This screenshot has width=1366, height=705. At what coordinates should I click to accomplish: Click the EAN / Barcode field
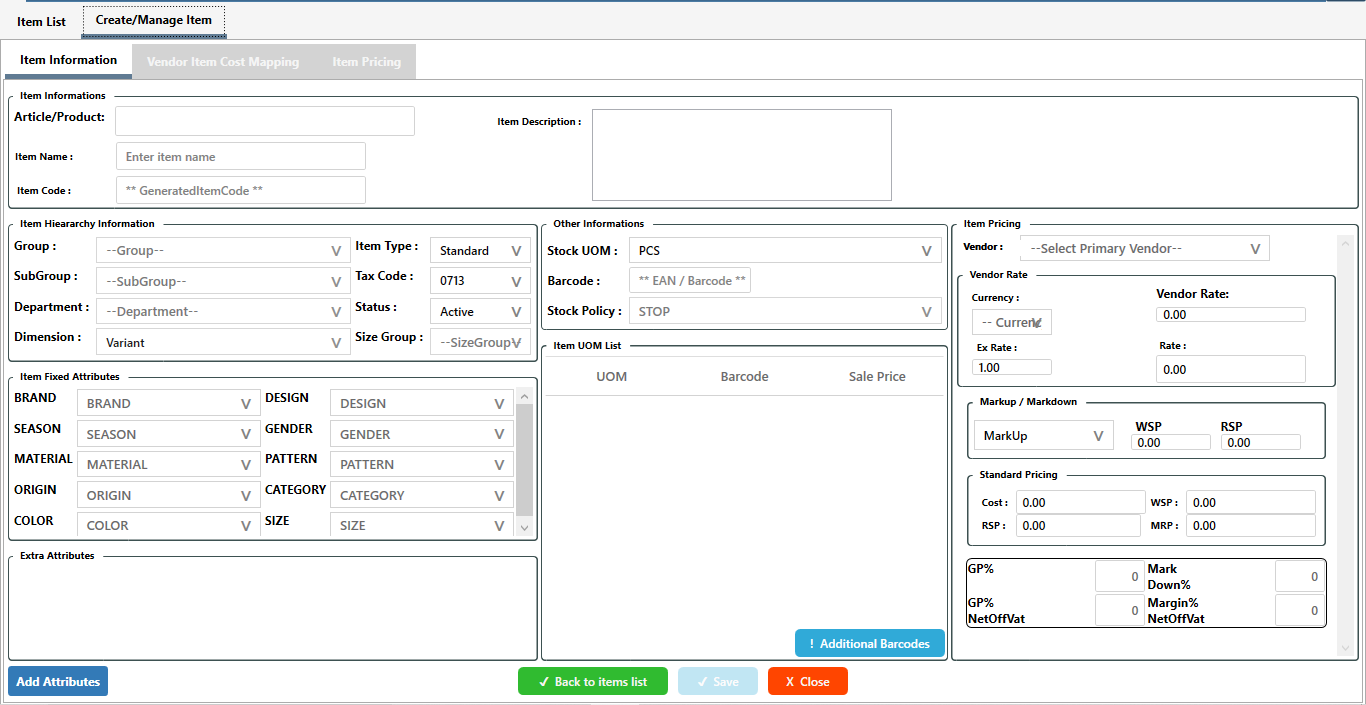[690, 281]
